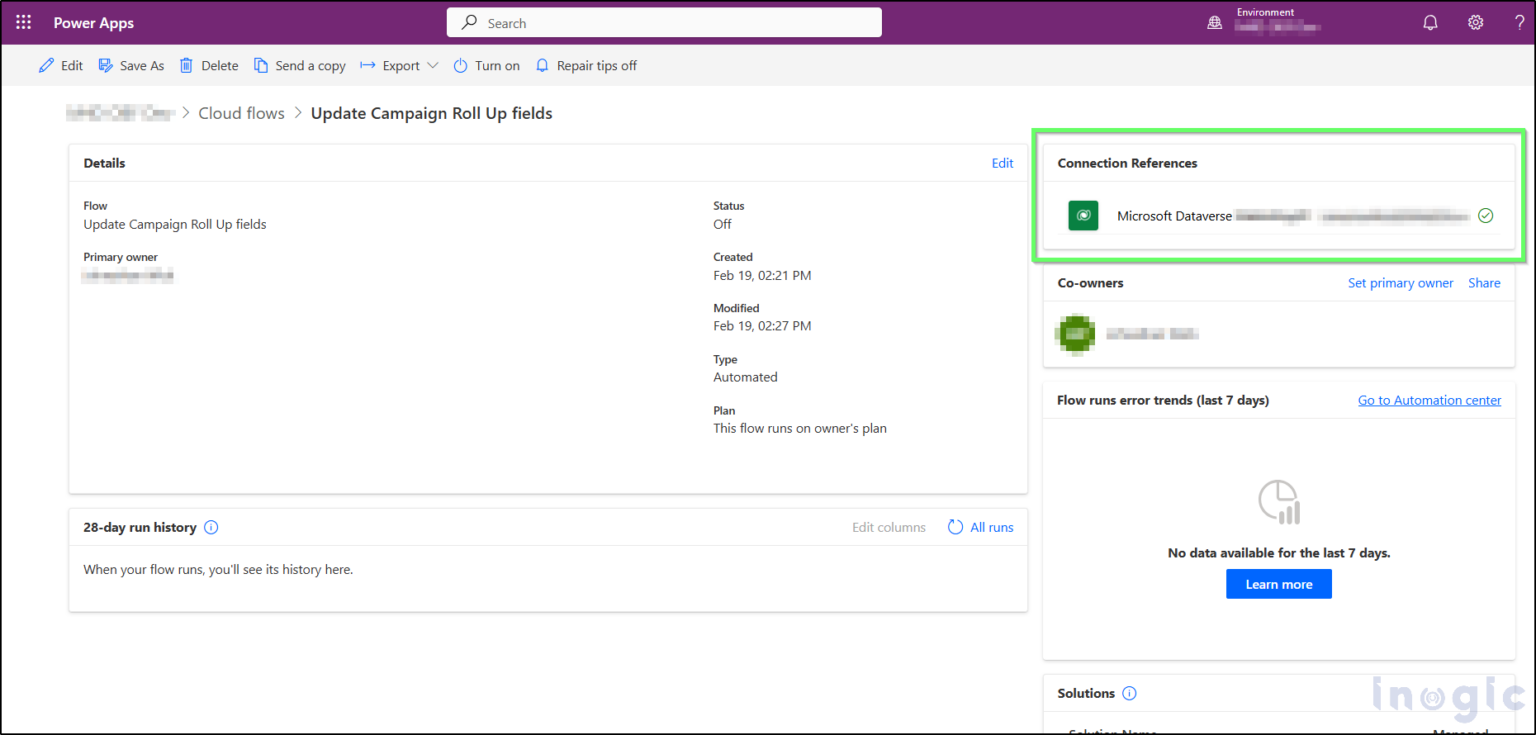
Task: Click the Learn more button
Action: (1278, 583)
